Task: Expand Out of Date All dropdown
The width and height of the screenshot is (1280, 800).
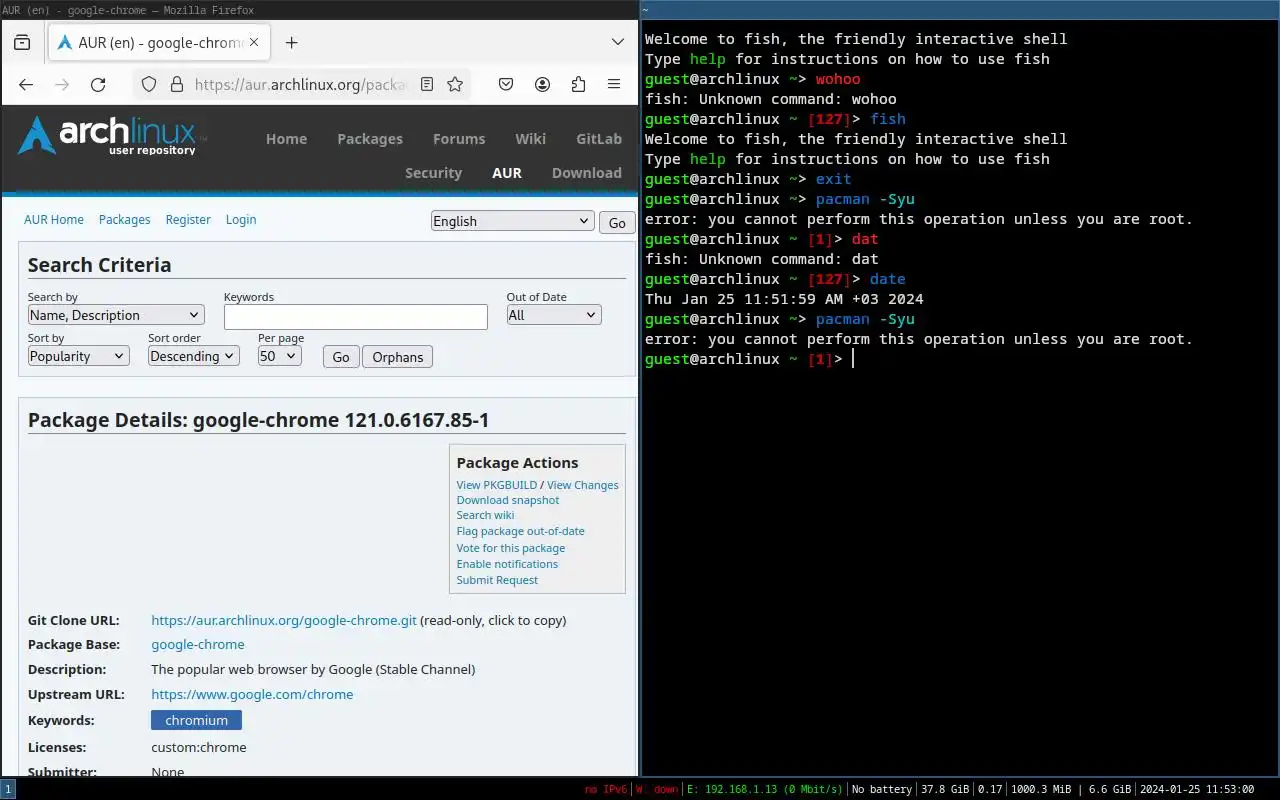Action: coord(554,315)
